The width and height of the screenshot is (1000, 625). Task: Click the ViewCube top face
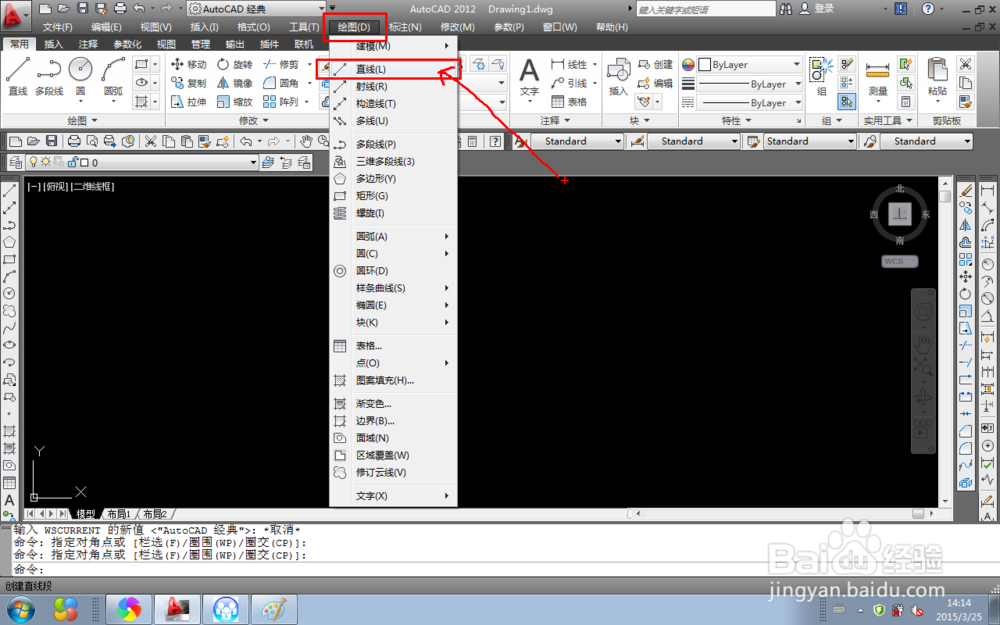(899, 214)
